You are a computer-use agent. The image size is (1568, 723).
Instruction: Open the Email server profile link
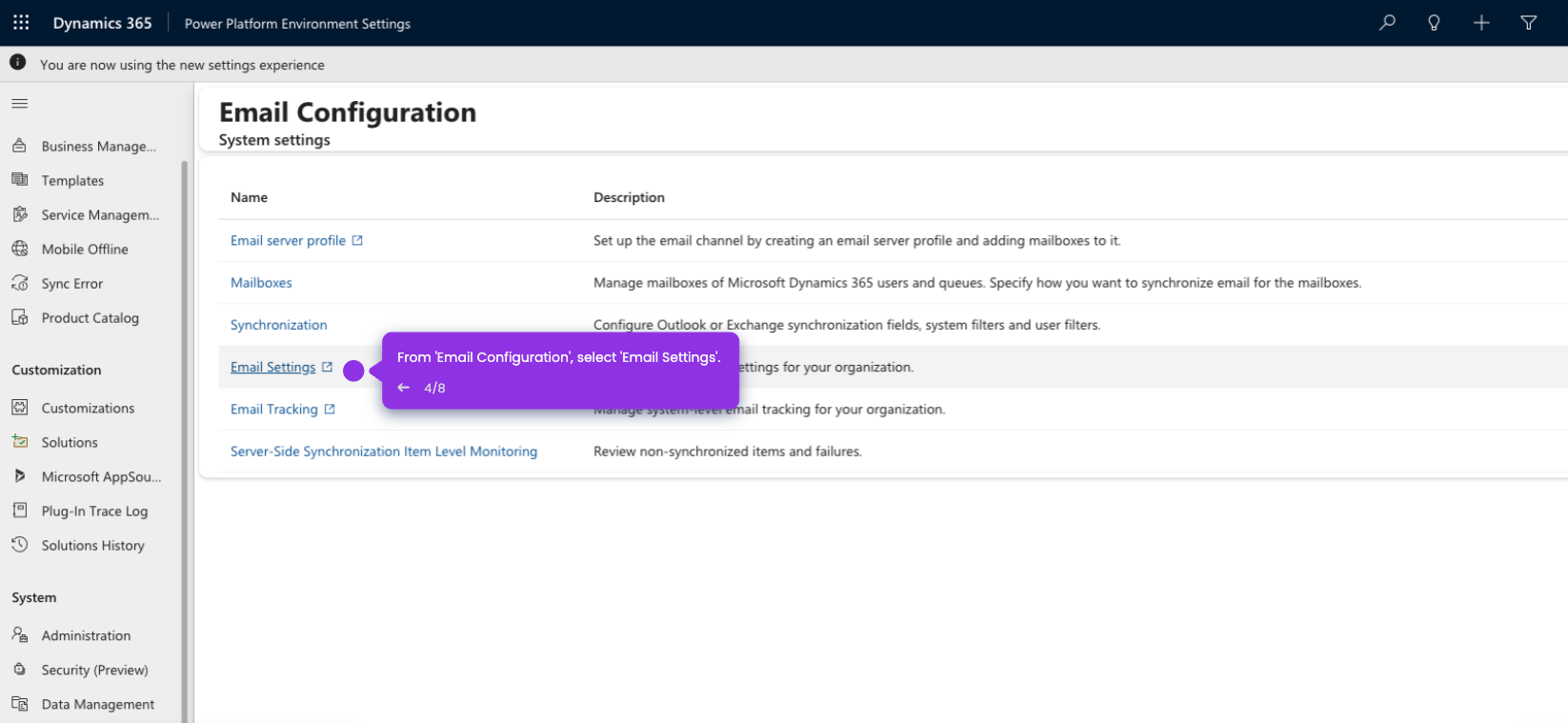(x=288, y=240)
